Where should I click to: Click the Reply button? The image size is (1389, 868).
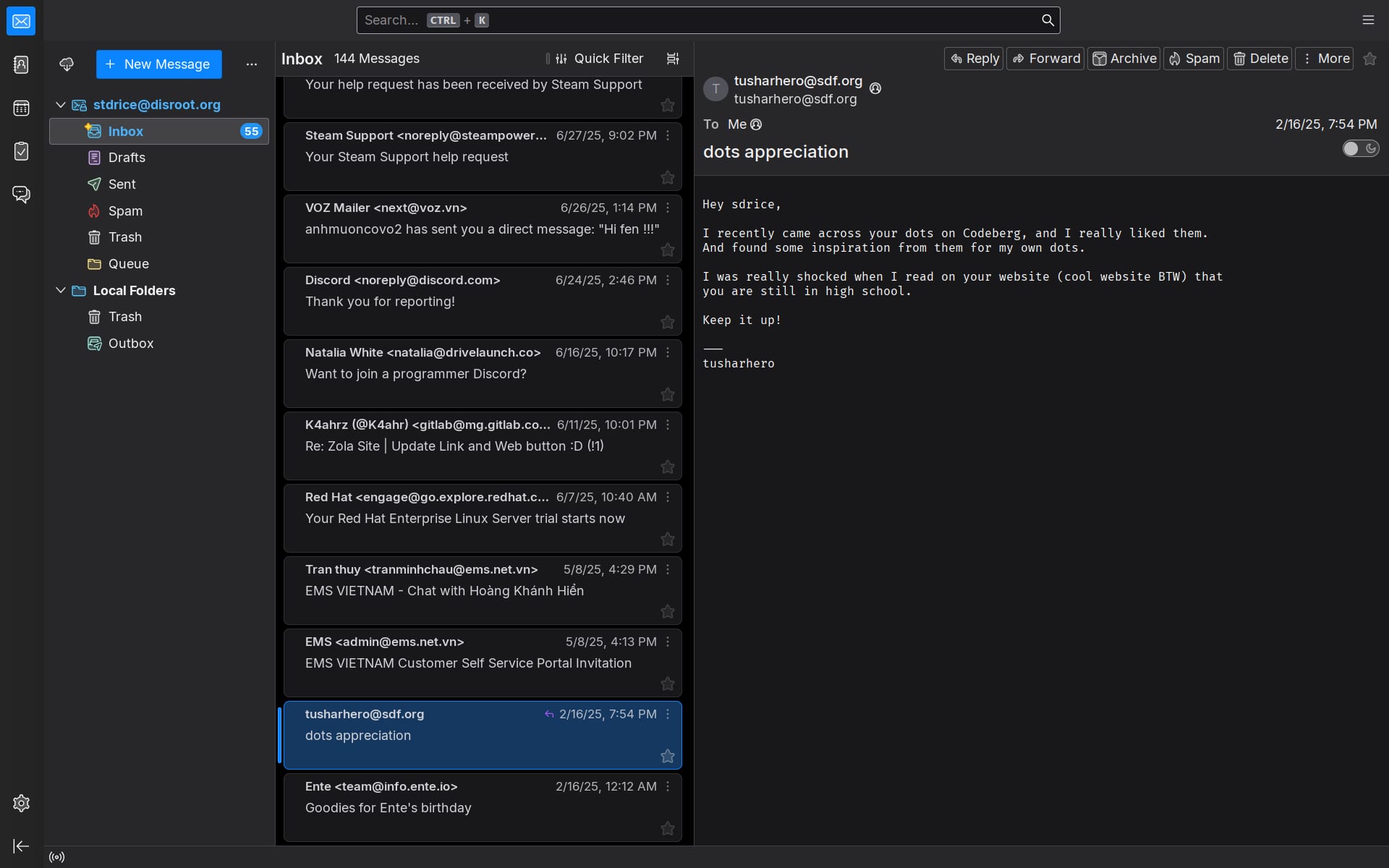[974, 59]
